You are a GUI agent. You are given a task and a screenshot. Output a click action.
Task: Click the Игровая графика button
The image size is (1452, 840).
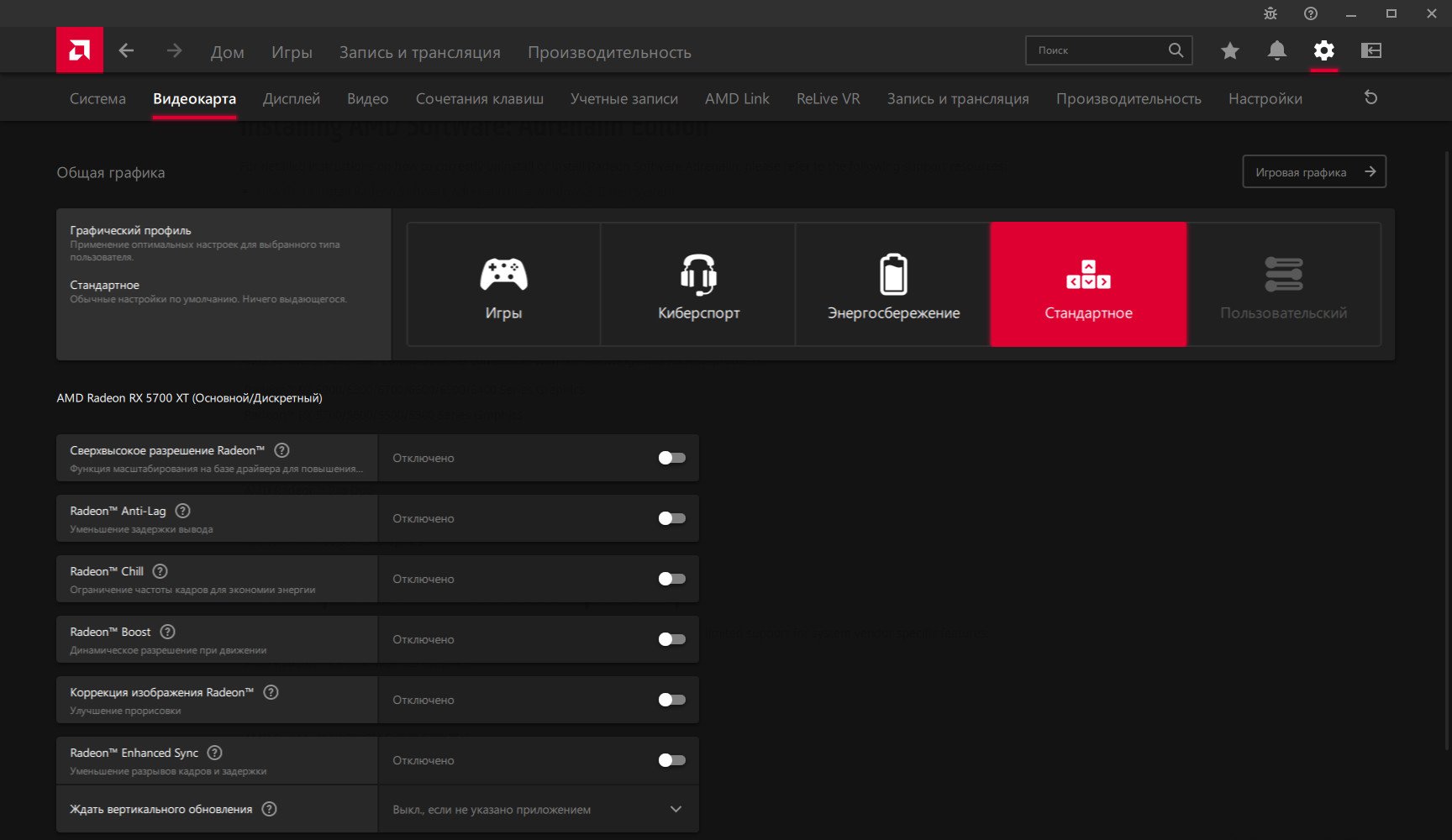coord(1314,171)
